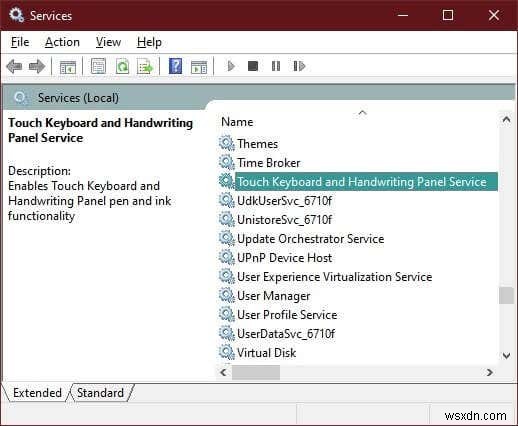The width and height of the screenshot is (518, 426).
Task: Click gear icon beside Touch Keyboard service
Action: [x=227, y=181]
